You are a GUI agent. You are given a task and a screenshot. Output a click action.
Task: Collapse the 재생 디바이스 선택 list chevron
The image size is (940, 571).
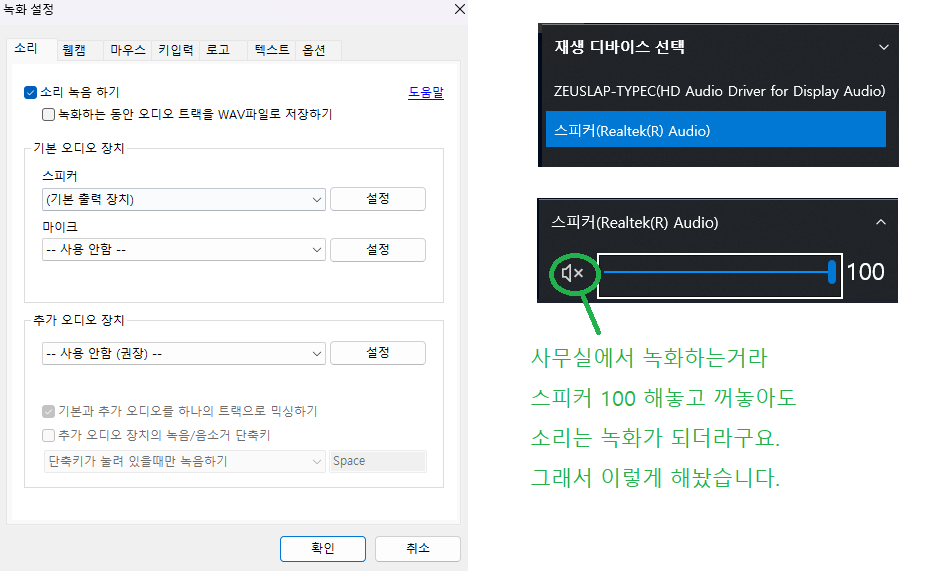(x=884, y=47)
